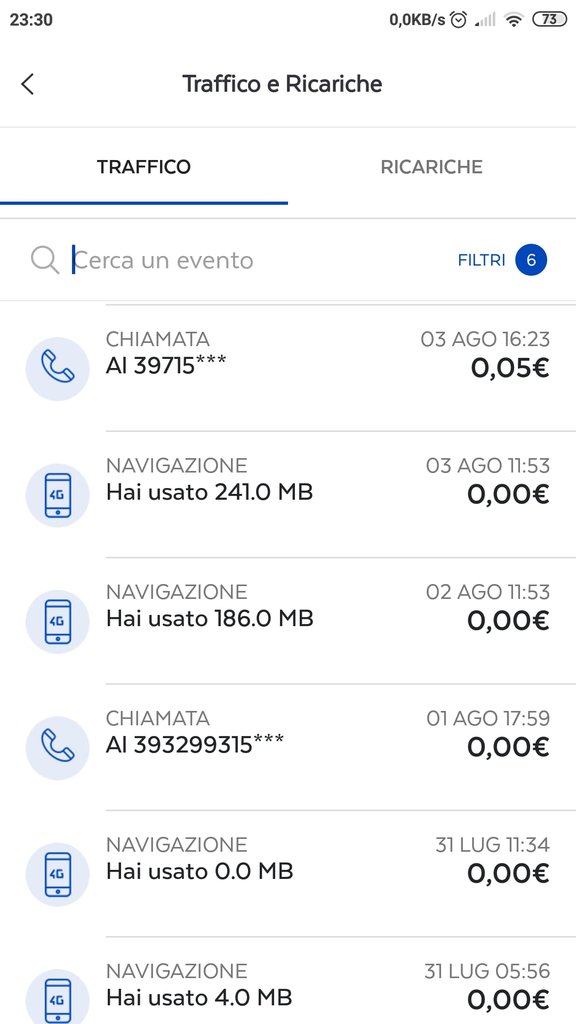Open the call entry to Al 39715***
This screenshot has height=1024, width=576.
pyautogui.click(x=288, y=368)
